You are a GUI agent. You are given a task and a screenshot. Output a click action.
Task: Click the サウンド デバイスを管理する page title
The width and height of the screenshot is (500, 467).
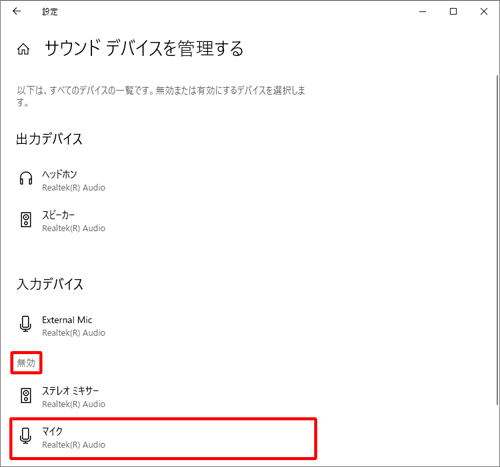click(x=144, y=49)
